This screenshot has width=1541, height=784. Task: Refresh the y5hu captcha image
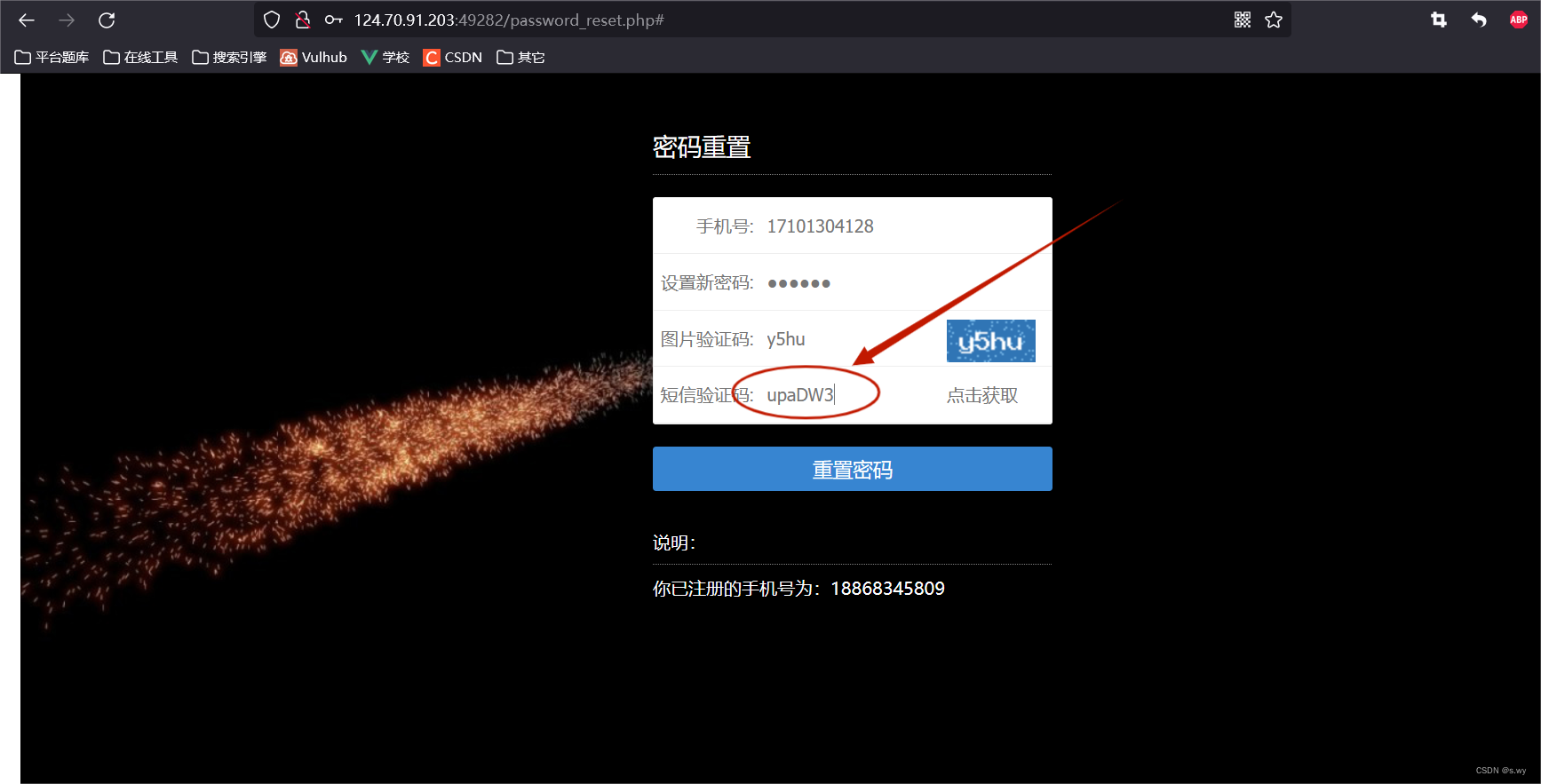point(990,341)
